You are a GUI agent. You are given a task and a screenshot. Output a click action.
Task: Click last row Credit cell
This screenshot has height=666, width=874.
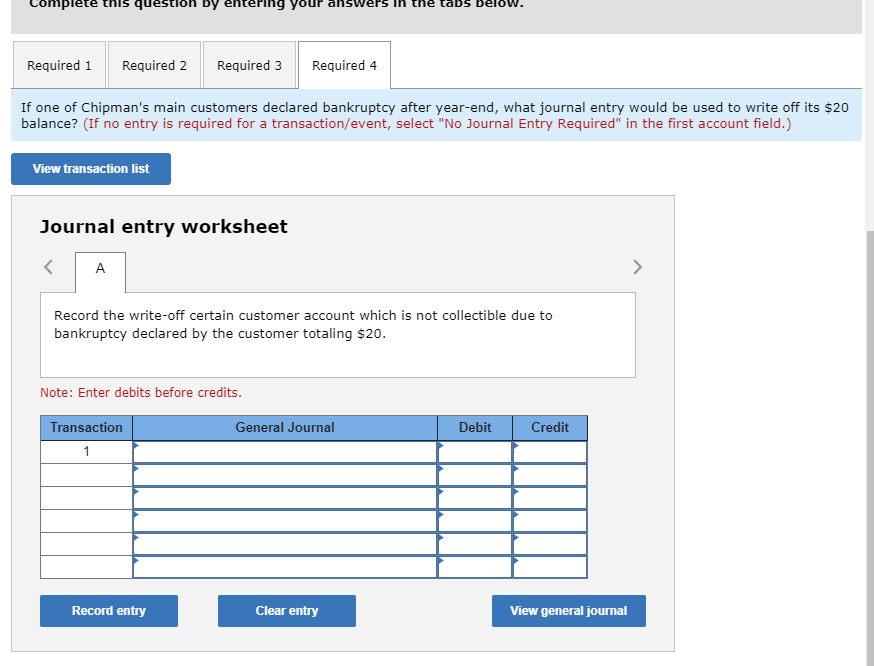point(550,567)
